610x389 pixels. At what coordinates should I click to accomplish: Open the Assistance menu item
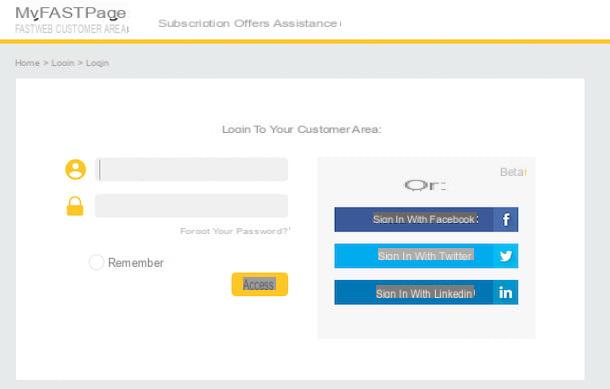(x=305, y=23)
